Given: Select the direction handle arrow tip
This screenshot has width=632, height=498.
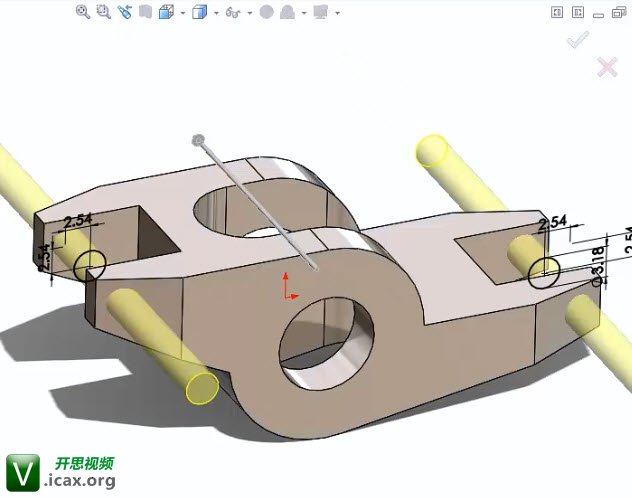Looking at the screenshot, I should [x=199, y=140].
